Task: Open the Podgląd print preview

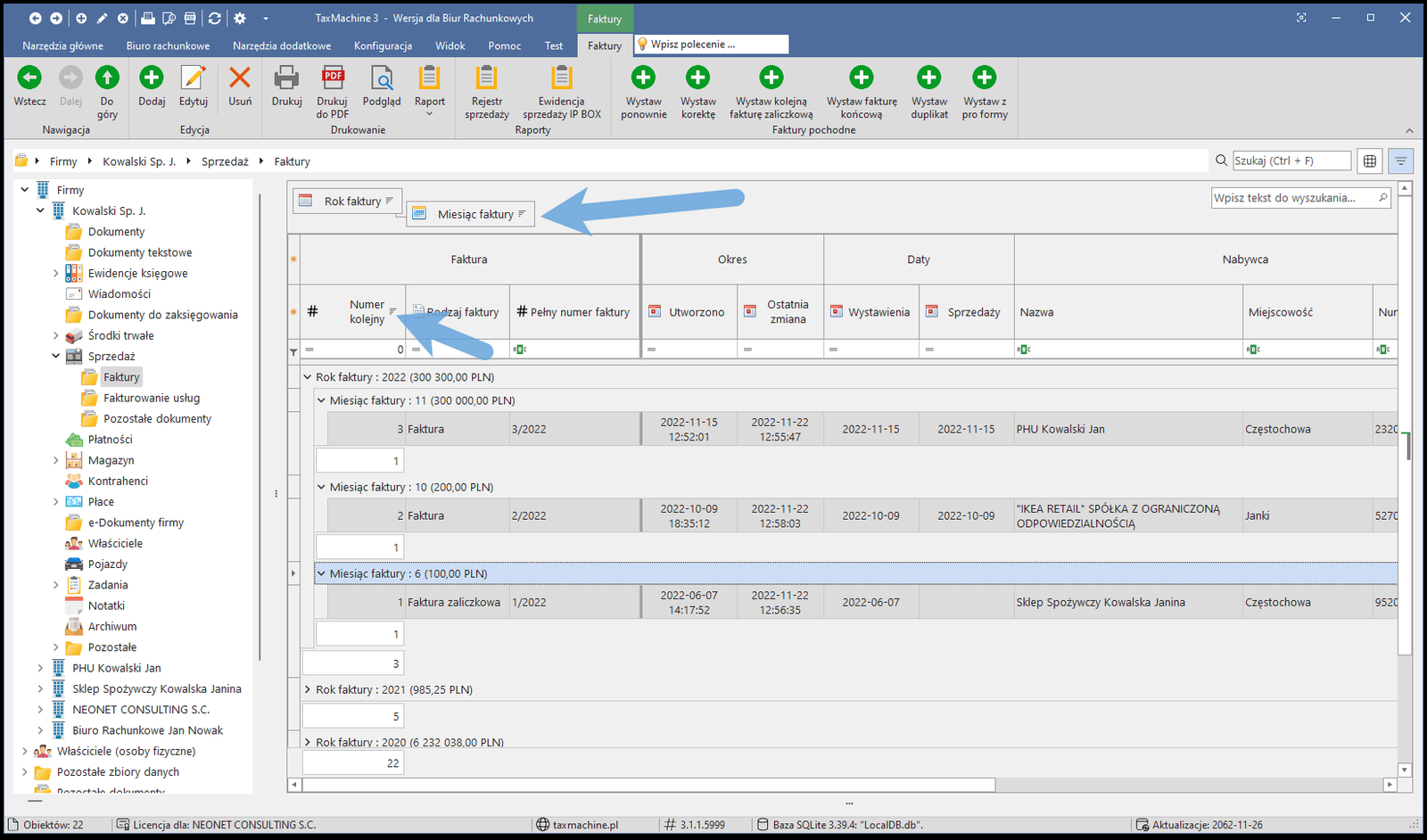Action: 382,79
